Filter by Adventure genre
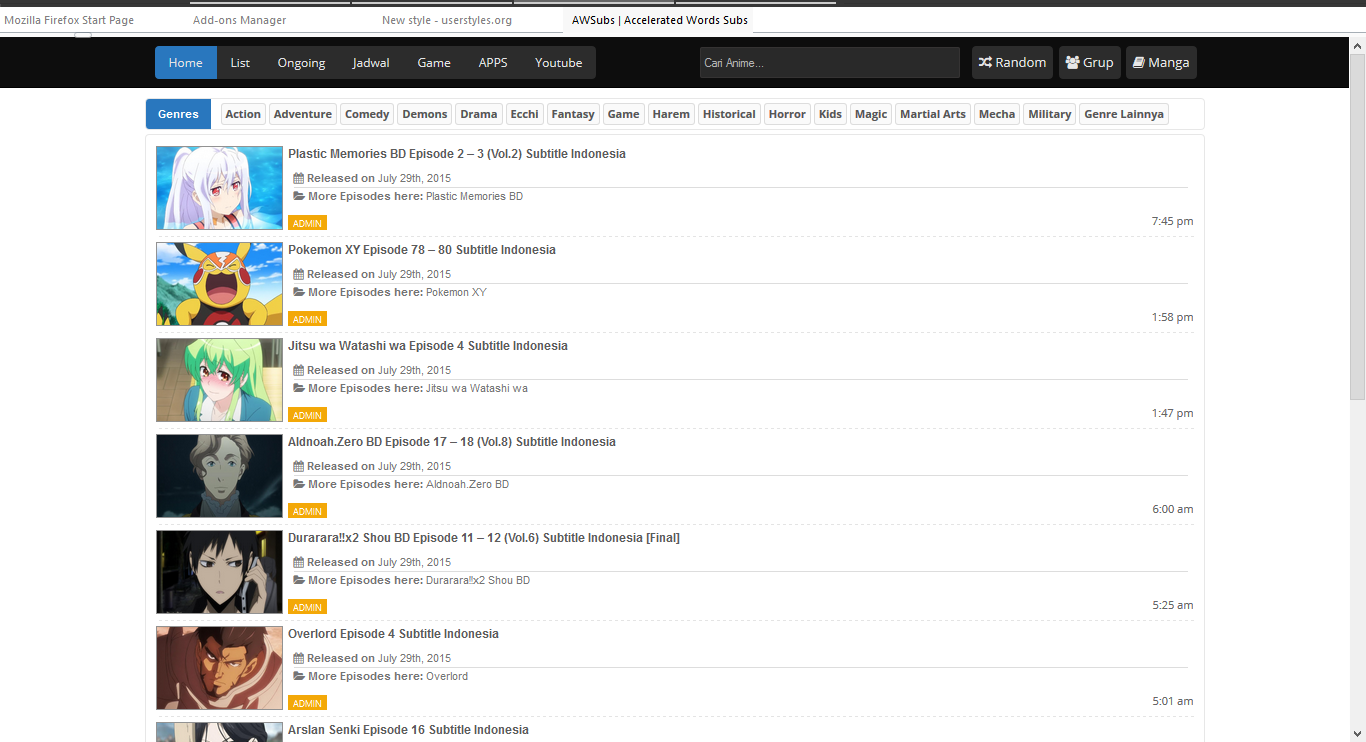The width and height of the screenshot is (1366, 742). 302,114
